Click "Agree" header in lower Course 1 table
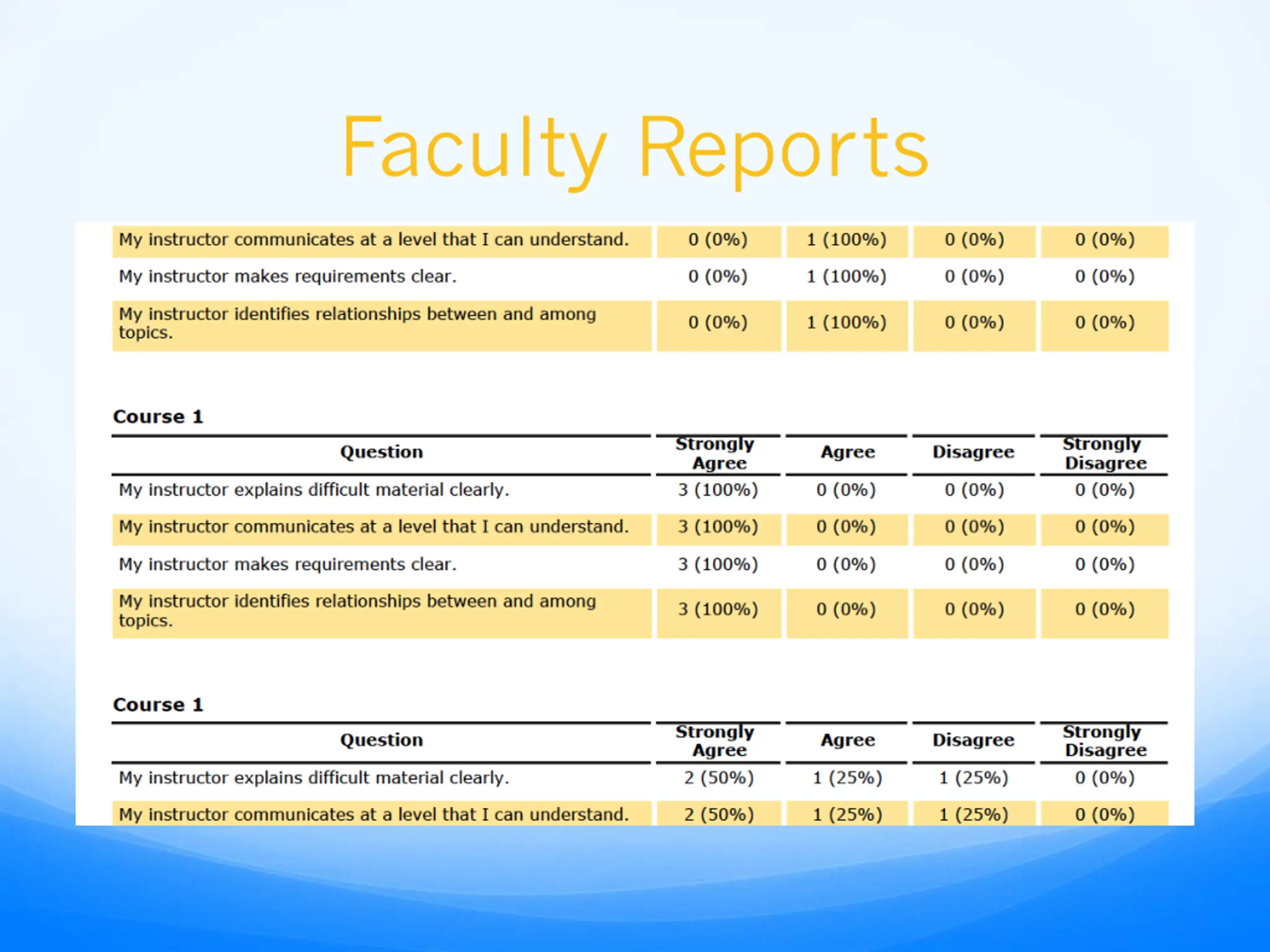 (x=847, y=740)
